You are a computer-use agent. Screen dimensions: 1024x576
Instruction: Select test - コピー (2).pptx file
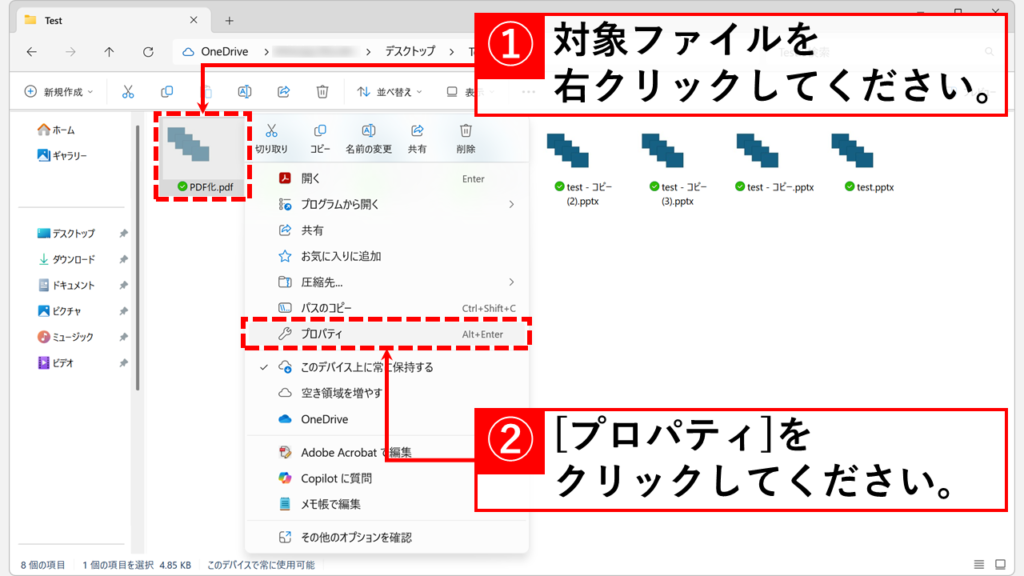pyautogui.click(x=581, y=168)
